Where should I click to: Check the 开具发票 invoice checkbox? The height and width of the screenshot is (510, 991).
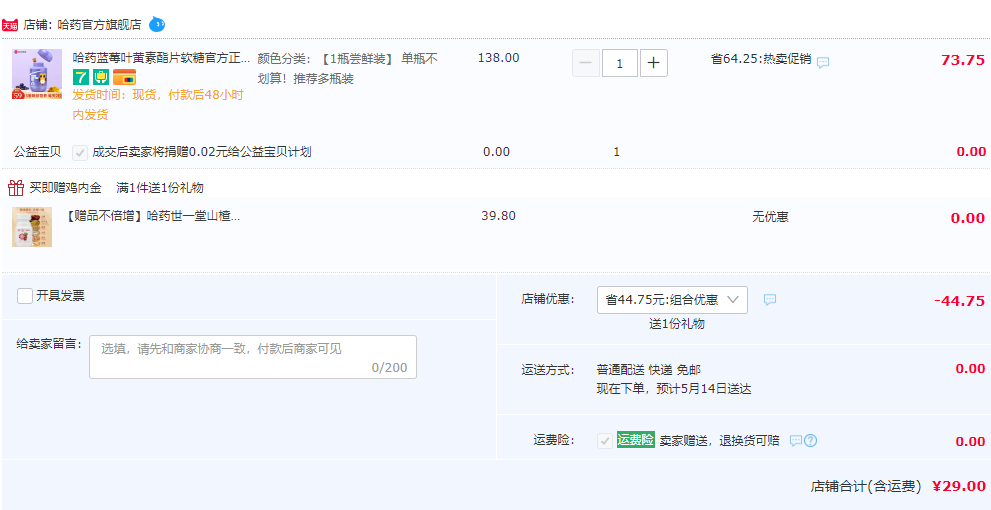25,296
